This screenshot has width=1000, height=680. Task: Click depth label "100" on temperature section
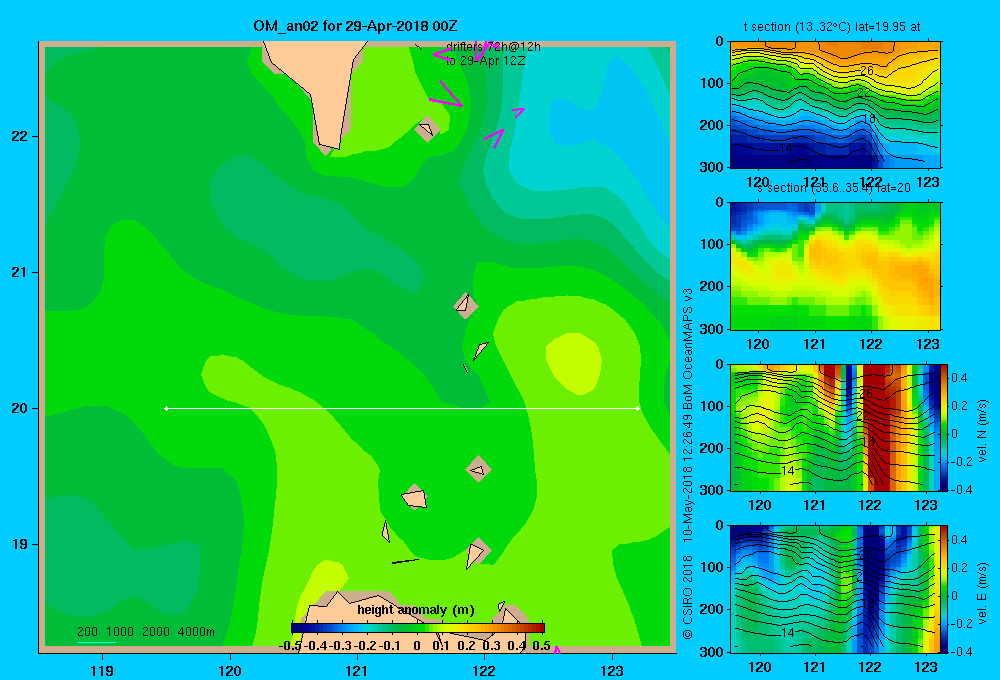(x=713, y=83)
